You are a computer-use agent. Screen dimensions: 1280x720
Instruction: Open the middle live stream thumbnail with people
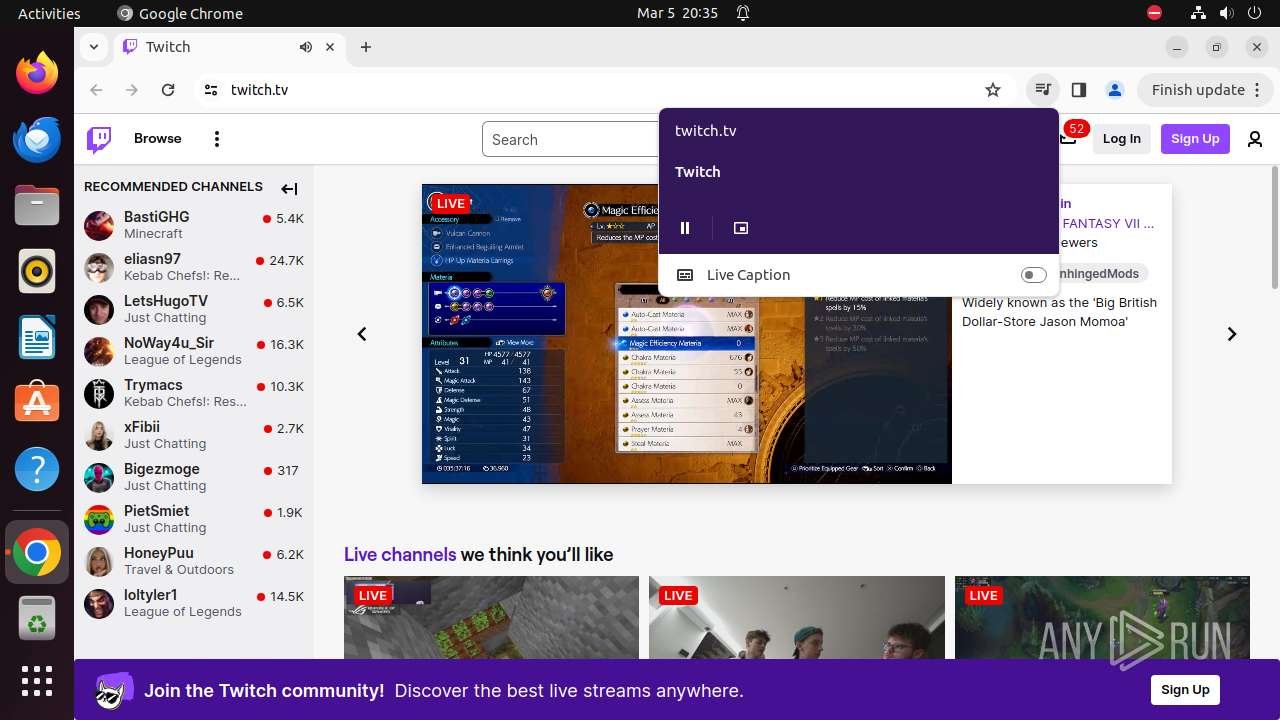click(797, 617)
